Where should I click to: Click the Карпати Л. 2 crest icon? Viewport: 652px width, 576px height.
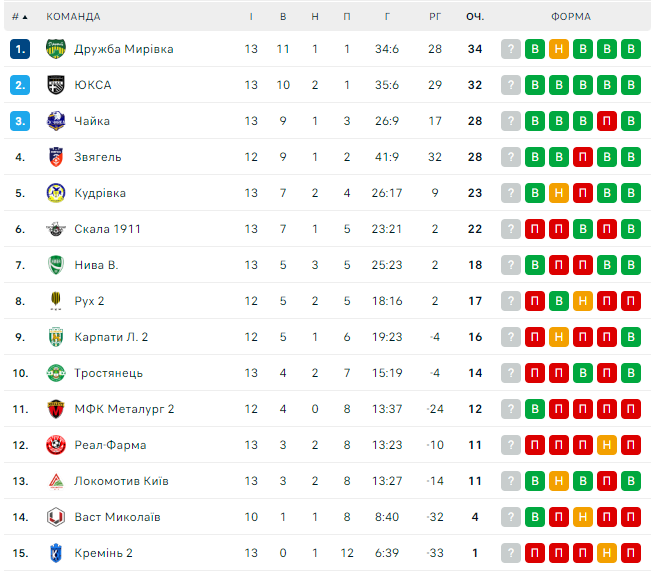pyautogui.click(x=56, y=337)
